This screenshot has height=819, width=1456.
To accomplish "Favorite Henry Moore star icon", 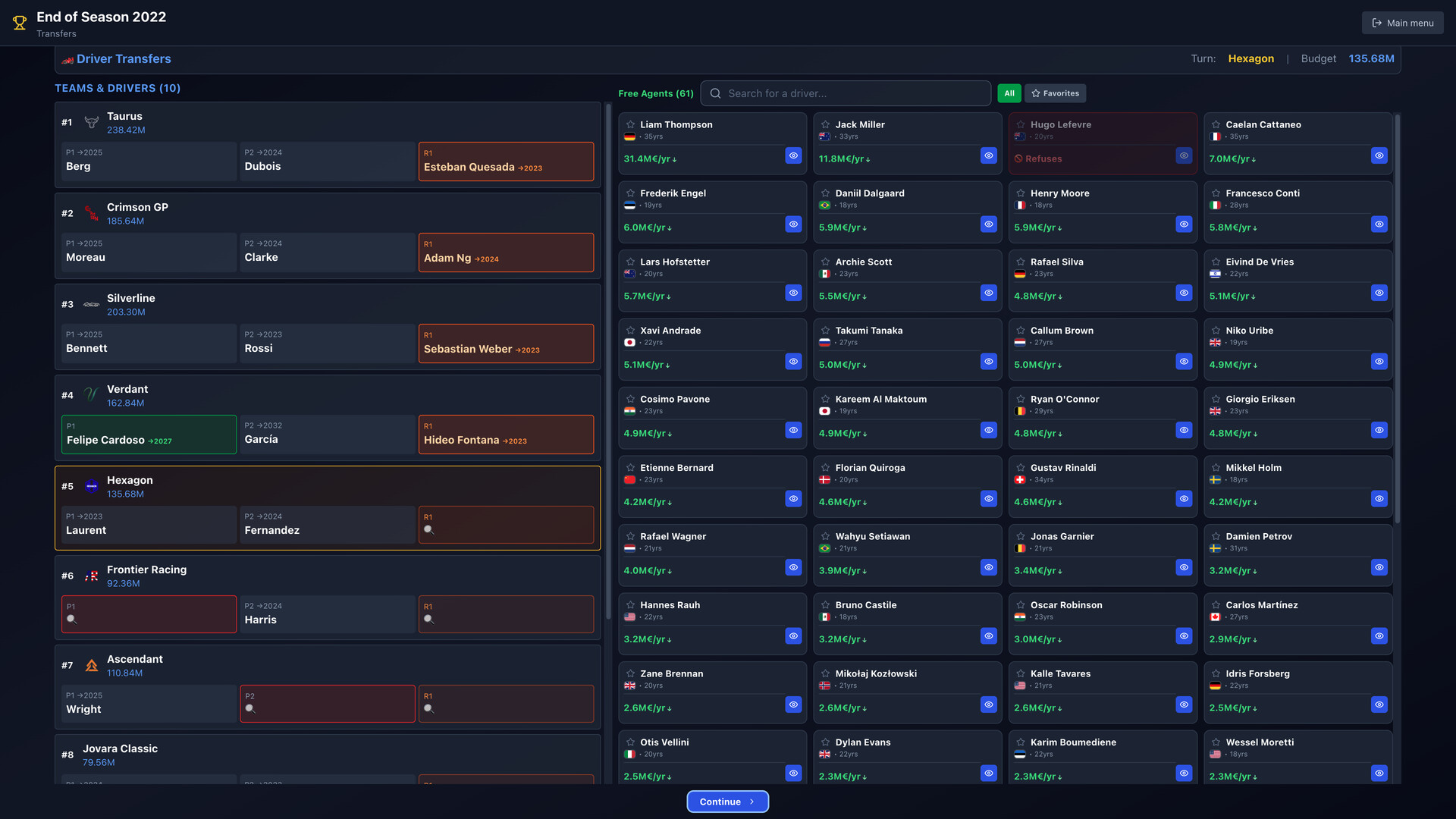I will (x=1021, y=193).
